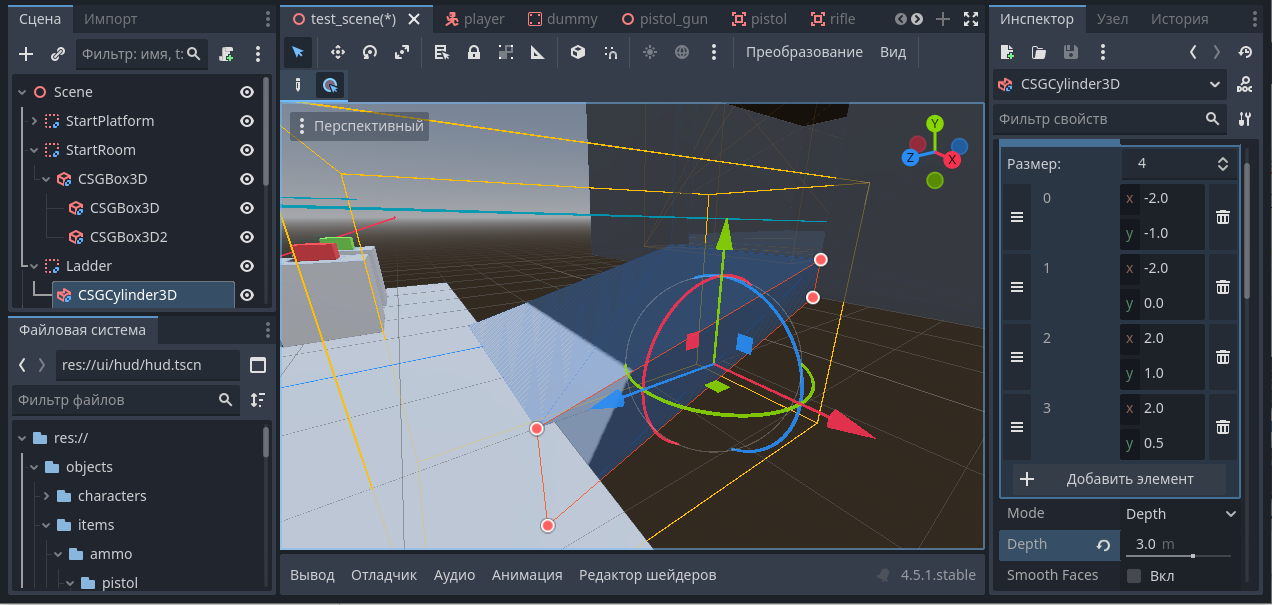The image size is (1272, 605).
Task: Open the Mode dropdown showing Depth
Action: [x=1180, y=514]
